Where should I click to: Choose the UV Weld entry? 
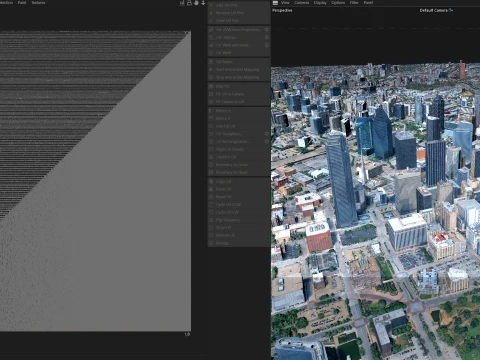239,53
